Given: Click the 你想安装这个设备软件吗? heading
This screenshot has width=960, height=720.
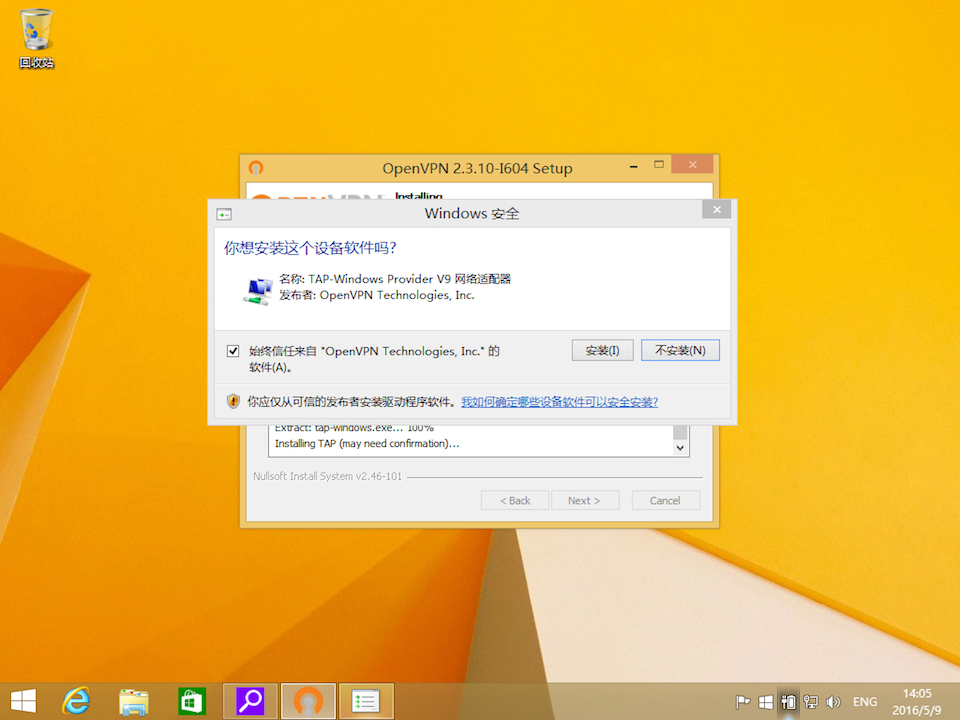Looking at the screenshot, I should 310,248.
